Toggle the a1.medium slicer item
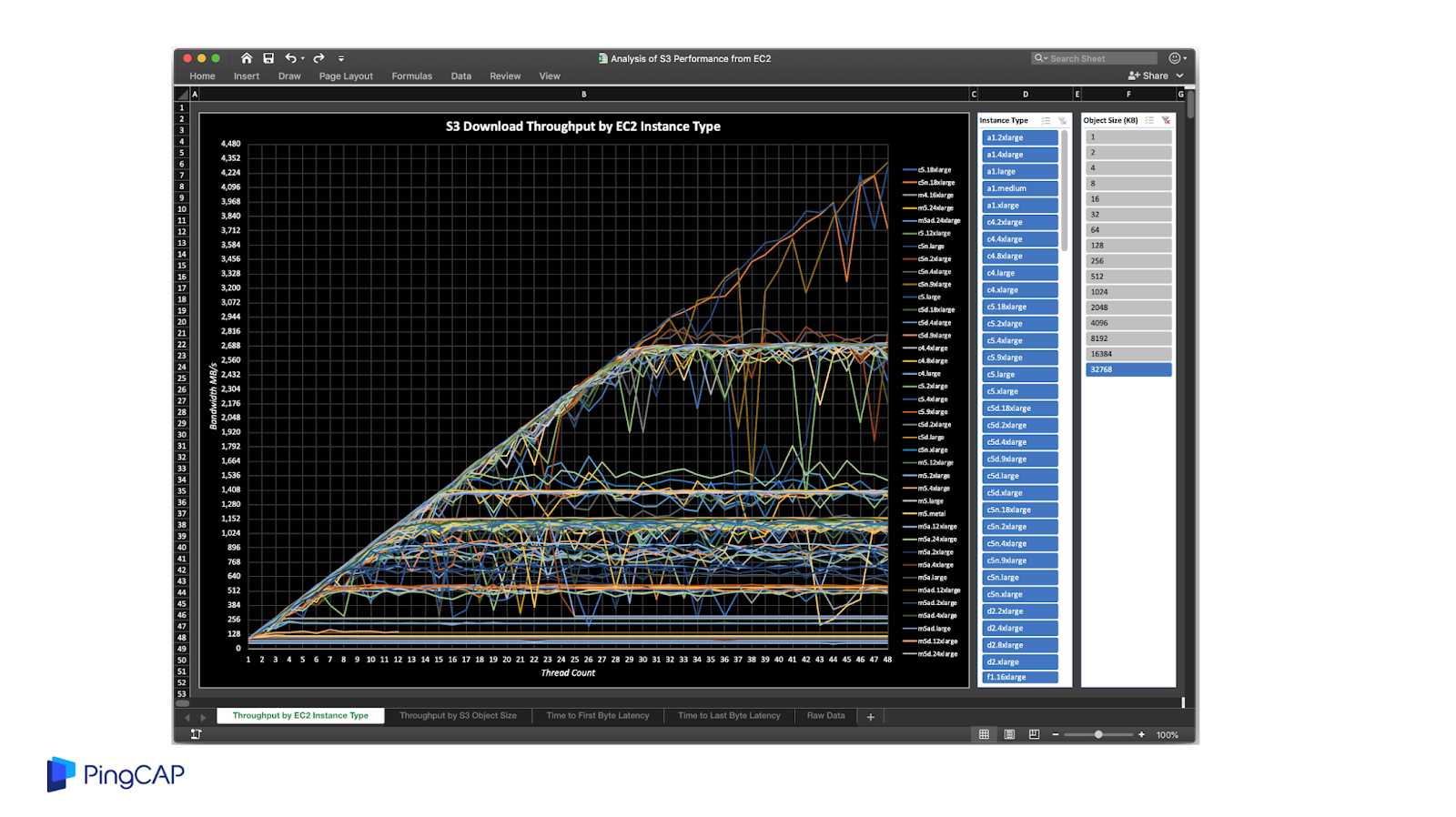This screenshot has width=1456, height=817. click(x=1019, y=188)
